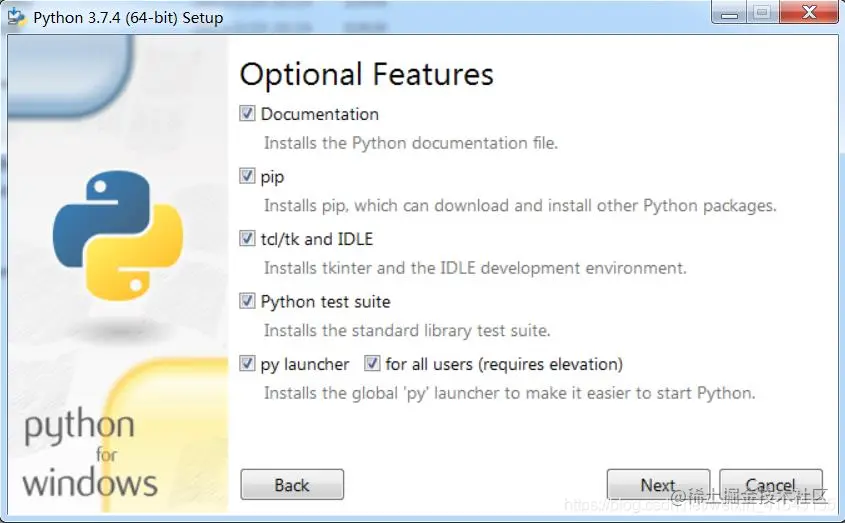Click the Python installer icon in title bar

click(x=16, y=17)
